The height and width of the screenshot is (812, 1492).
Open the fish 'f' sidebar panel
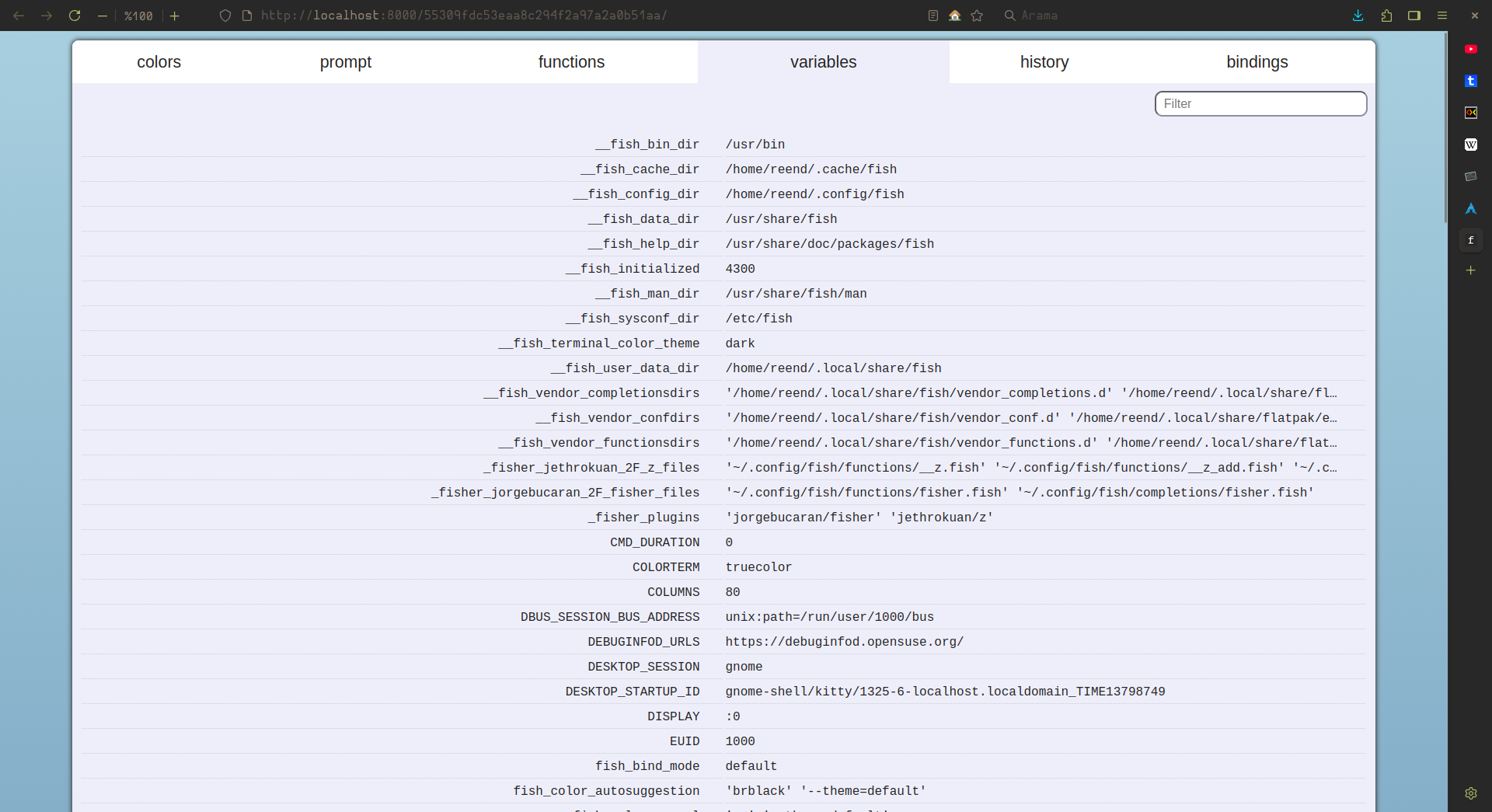click(1471, 240)
